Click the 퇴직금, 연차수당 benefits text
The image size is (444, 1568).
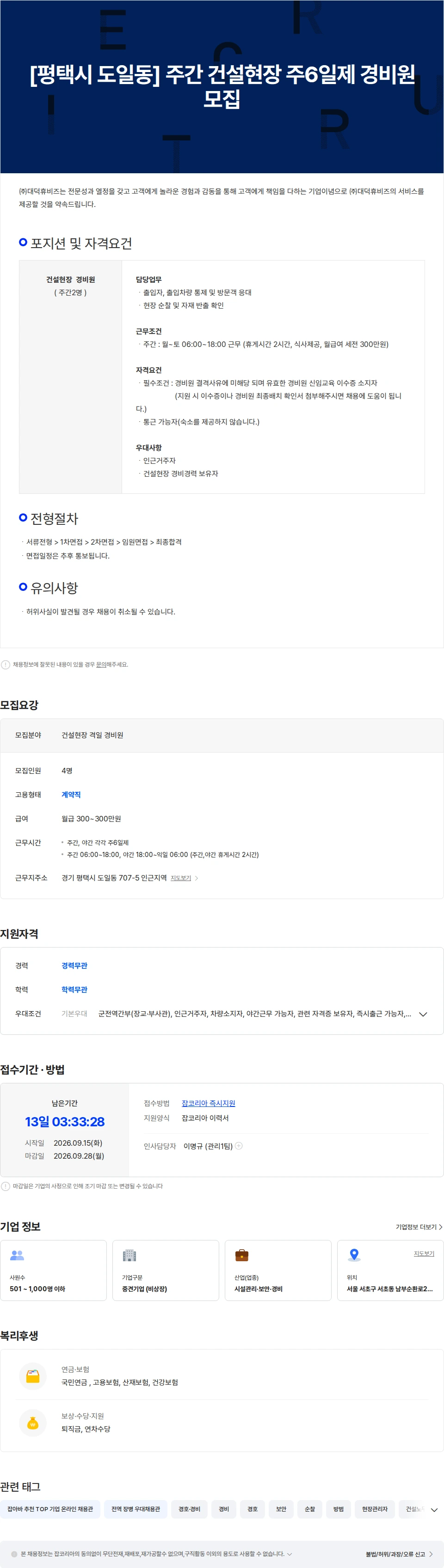click(86, 1429)
